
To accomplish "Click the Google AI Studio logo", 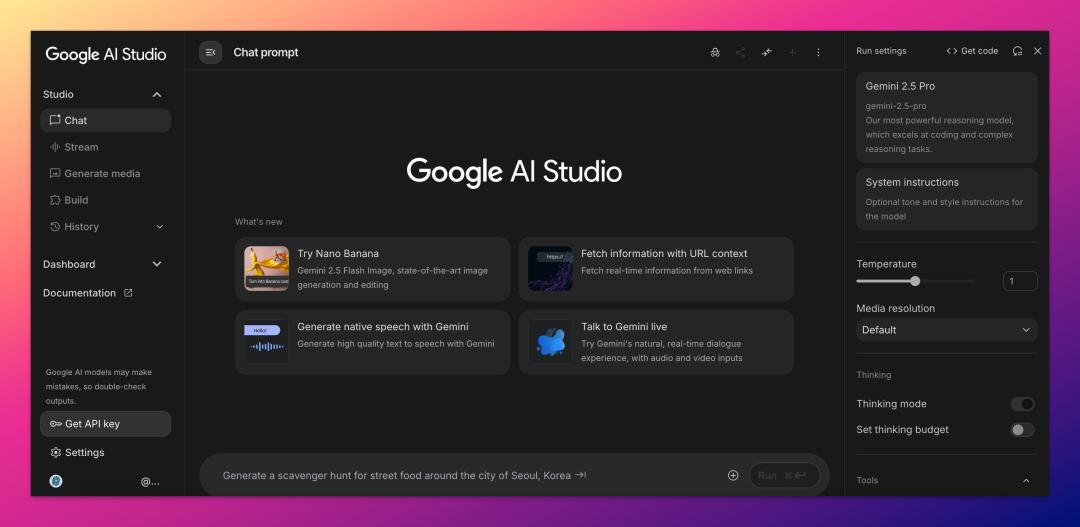I will click(106, 54).
